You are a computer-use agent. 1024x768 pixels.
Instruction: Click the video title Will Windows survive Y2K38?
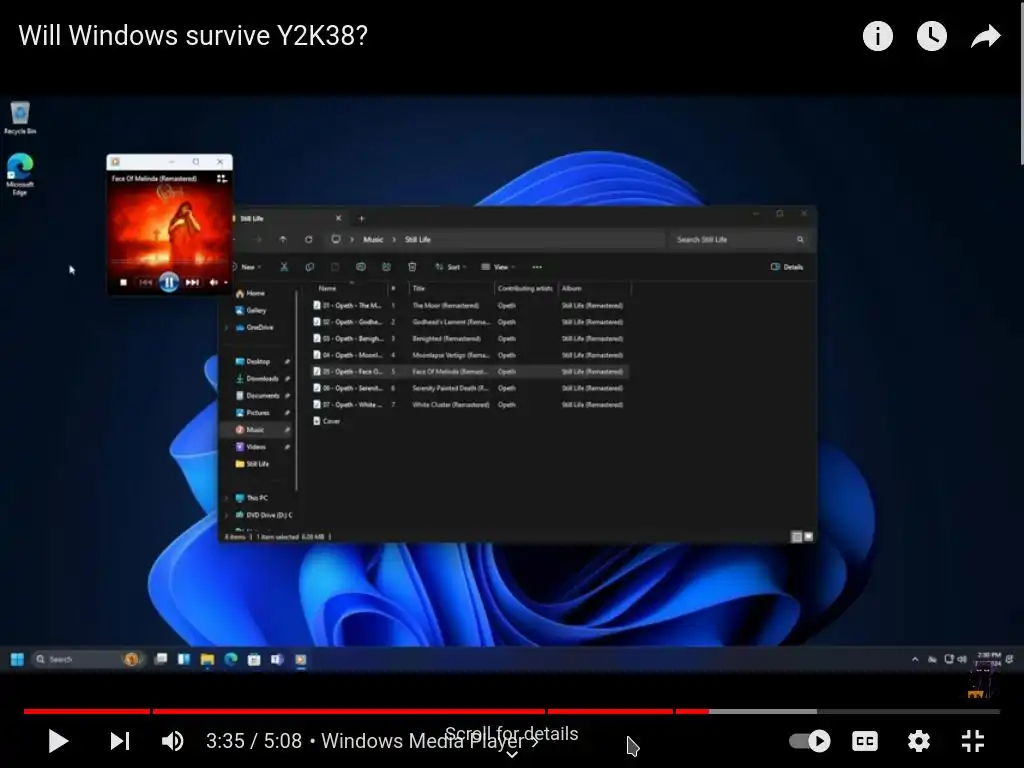coord(193,35)
